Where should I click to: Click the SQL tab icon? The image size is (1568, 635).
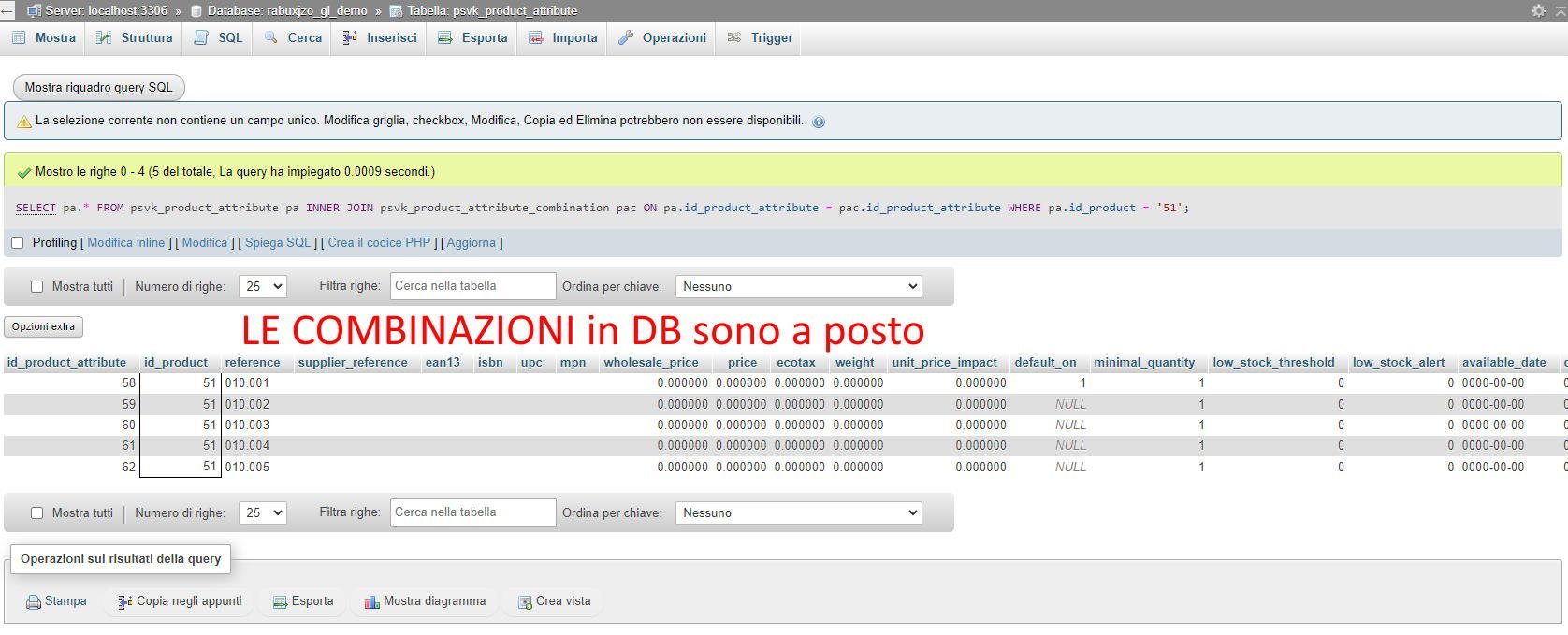tap(201, 37)
